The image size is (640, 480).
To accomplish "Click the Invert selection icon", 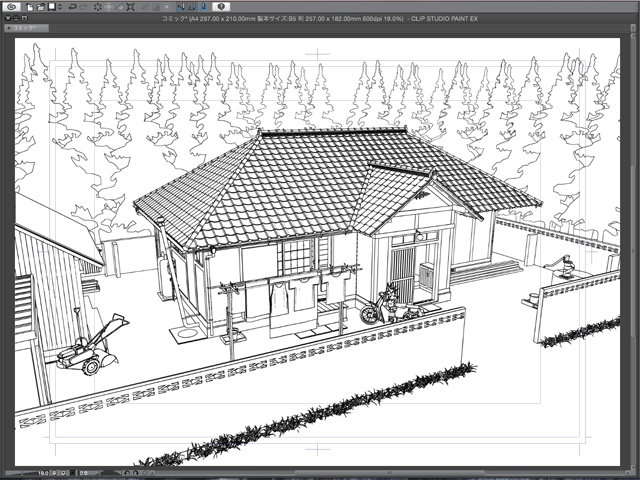I will pos(156,7).
